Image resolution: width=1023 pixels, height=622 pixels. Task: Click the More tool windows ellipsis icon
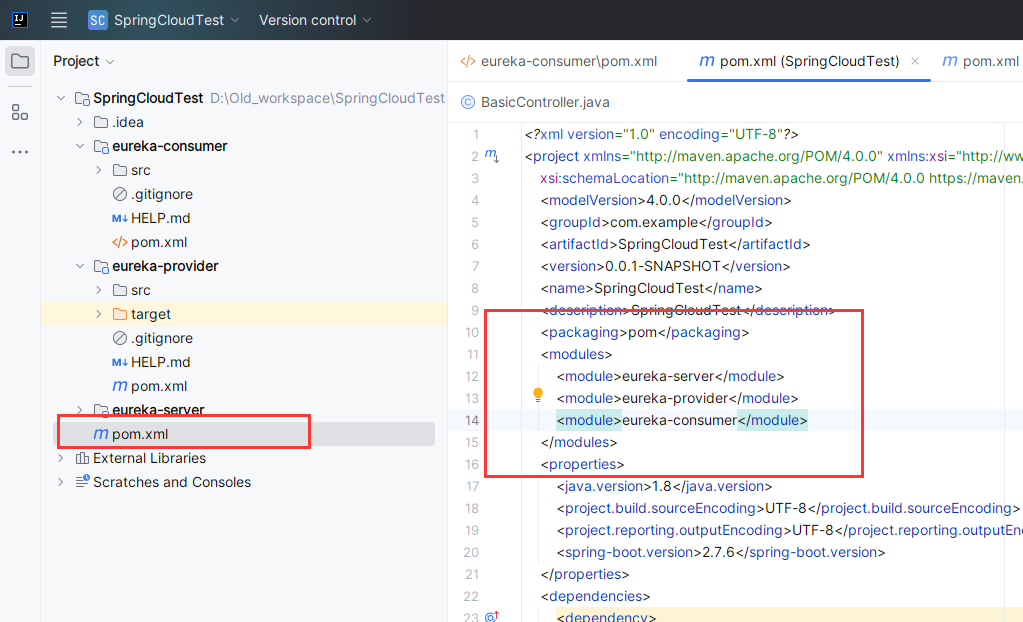coord(20,152)
